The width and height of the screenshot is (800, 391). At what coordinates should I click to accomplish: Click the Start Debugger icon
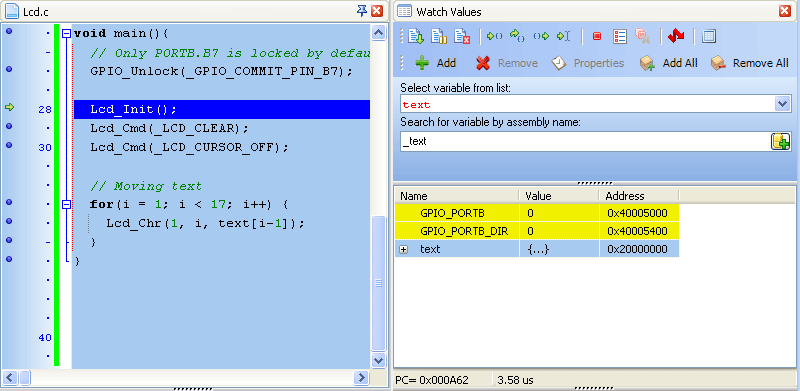click(416, 36)
